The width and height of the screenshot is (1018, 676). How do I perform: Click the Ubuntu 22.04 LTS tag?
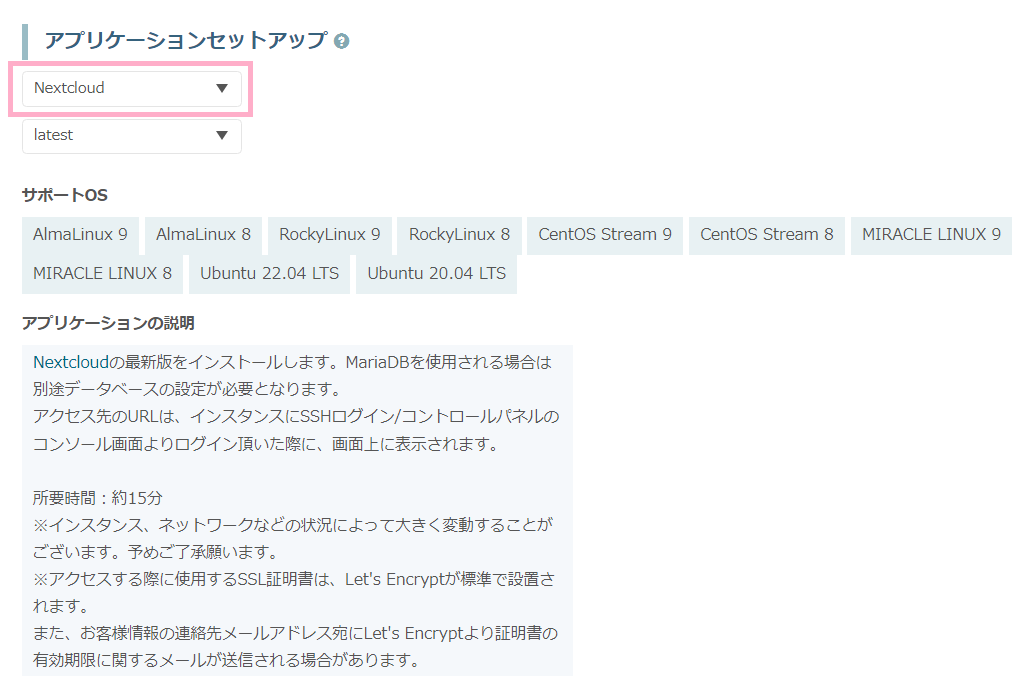(269, 273)
